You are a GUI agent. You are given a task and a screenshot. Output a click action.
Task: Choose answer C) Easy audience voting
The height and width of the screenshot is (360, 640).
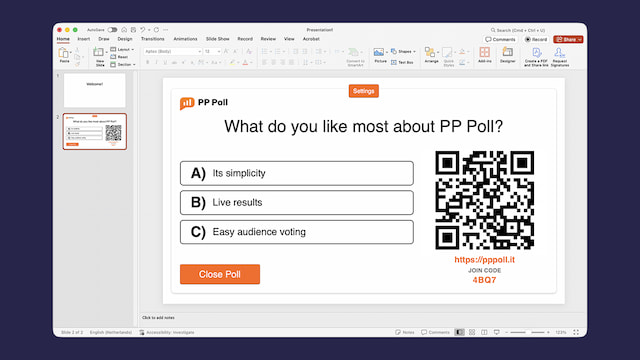pos(297,232)
